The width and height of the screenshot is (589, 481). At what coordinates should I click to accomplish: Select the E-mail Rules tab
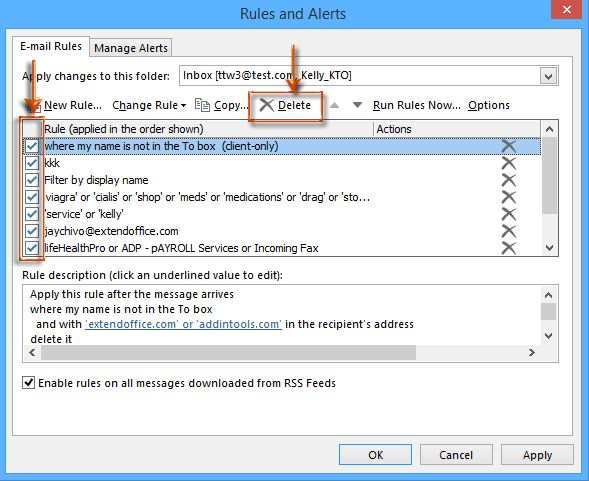click(51, 46)
